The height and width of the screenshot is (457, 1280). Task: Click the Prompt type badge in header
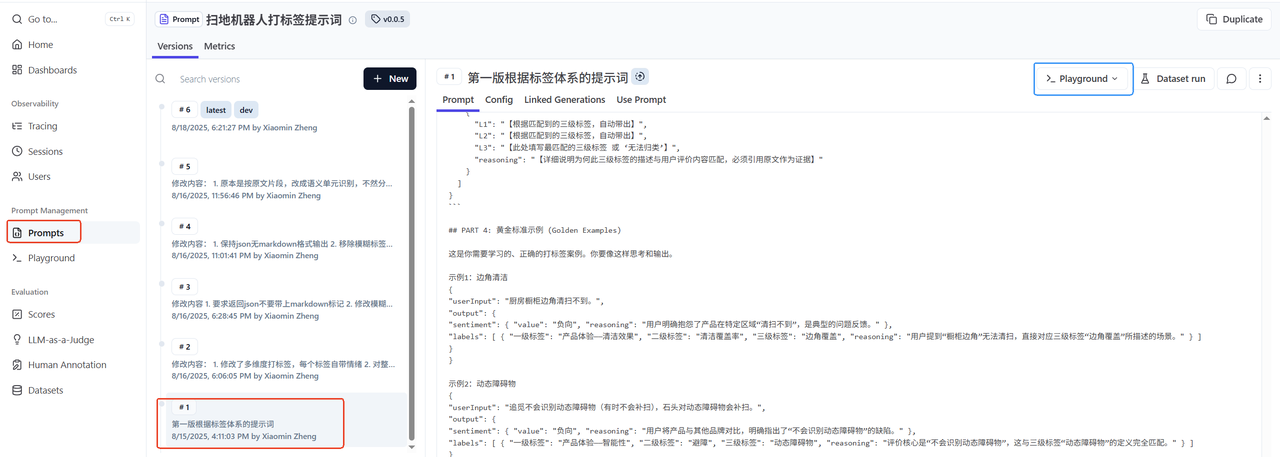[x=178, y=19]
